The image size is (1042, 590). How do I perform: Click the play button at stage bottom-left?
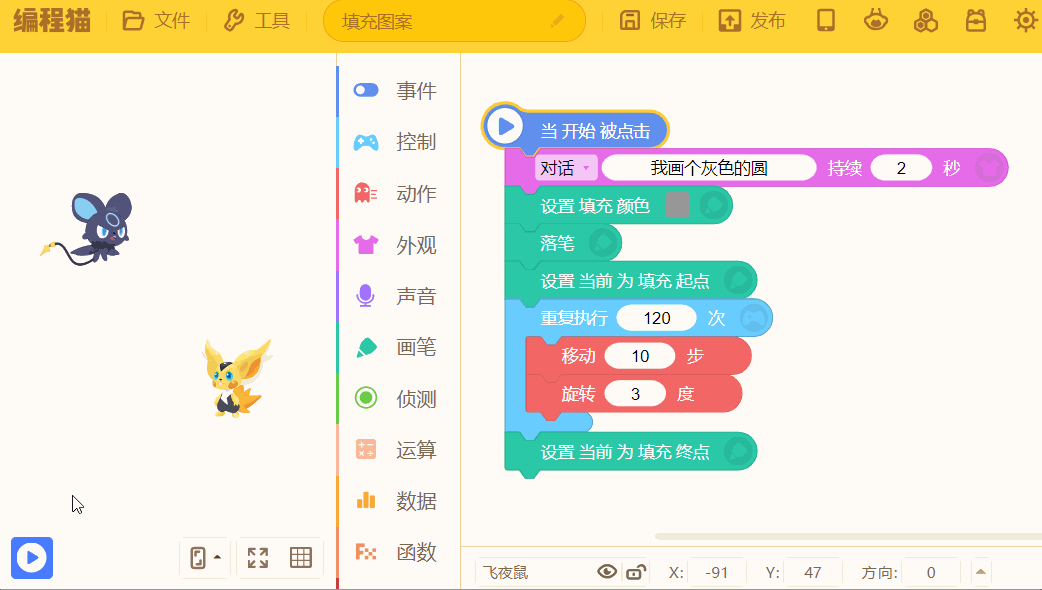[x=32, y=557]
